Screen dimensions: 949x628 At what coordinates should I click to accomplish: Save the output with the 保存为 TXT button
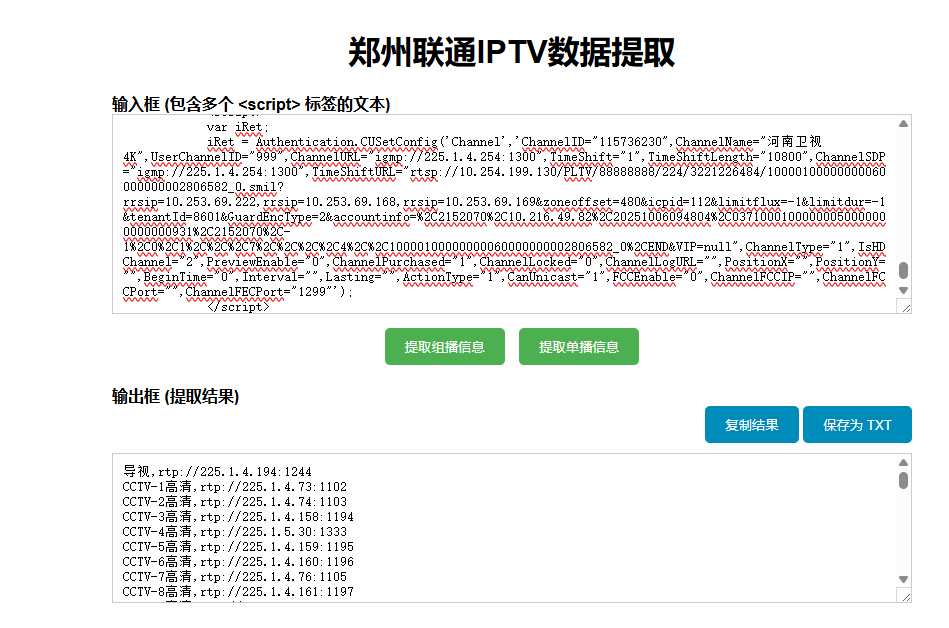coord(856,424)
